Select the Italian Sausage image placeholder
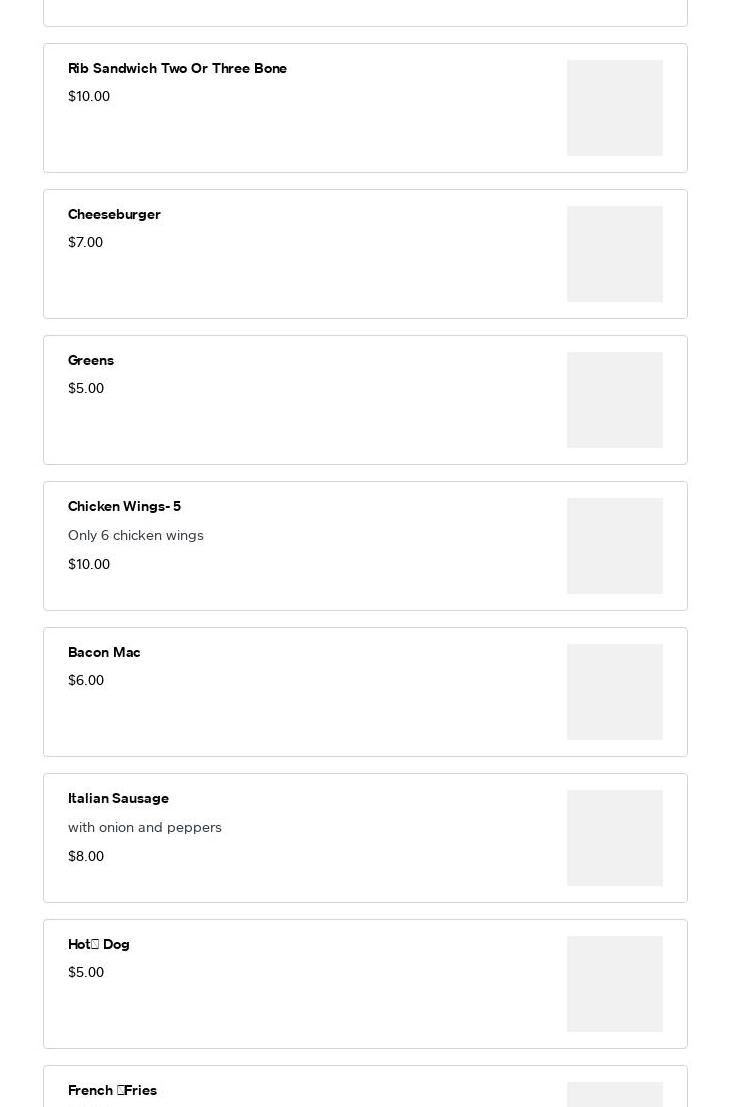730x1107 pixels. point(614,838)
